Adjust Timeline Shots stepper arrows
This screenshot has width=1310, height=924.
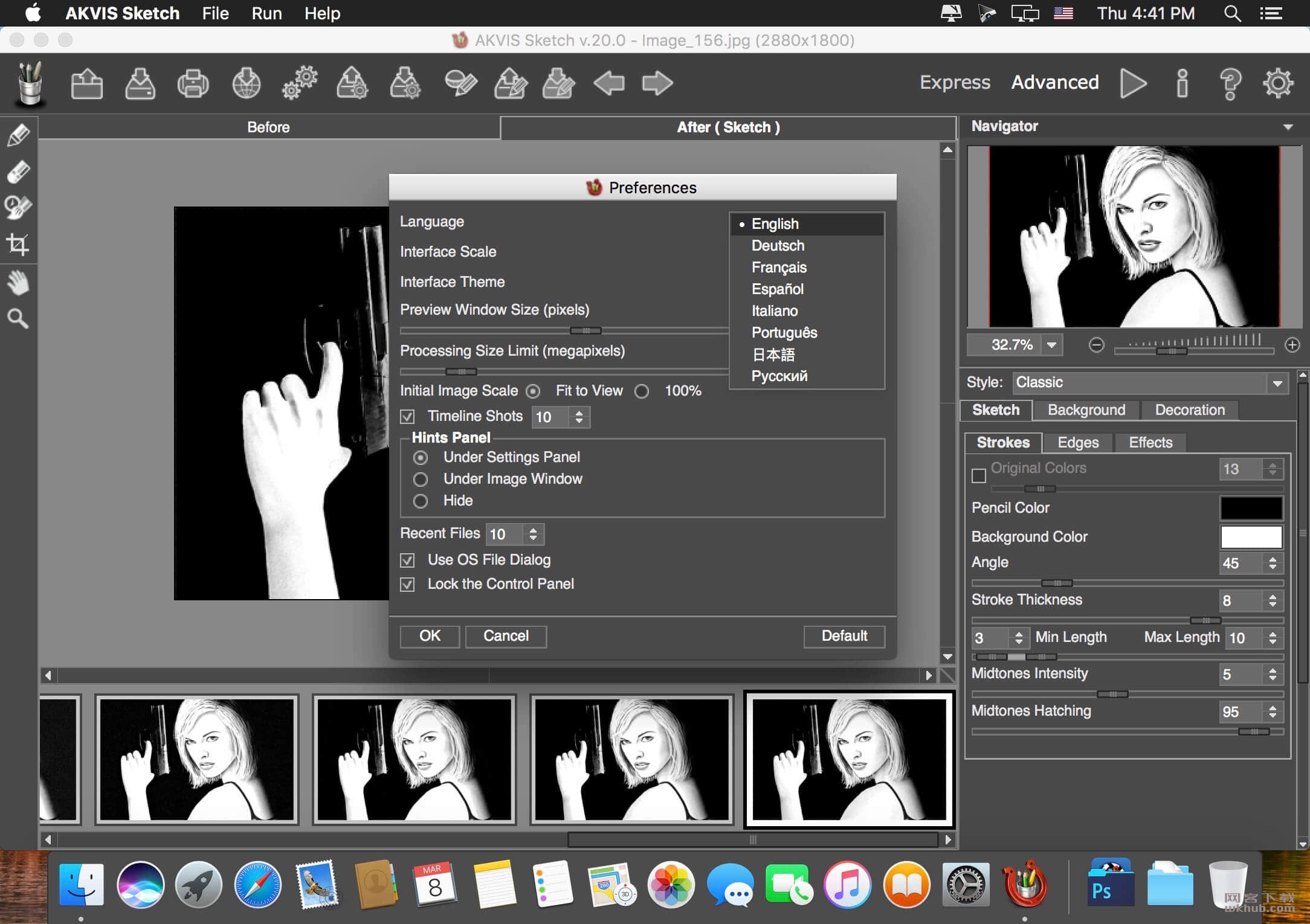(579, 417)
